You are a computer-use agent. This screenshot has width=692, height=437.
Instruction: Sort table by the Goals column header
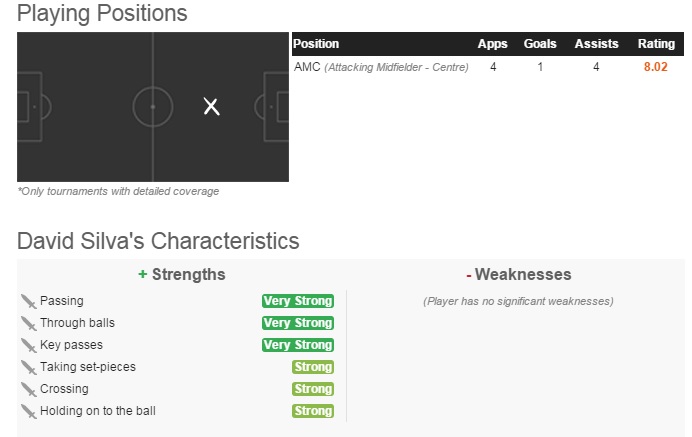(x=540, y=44)
